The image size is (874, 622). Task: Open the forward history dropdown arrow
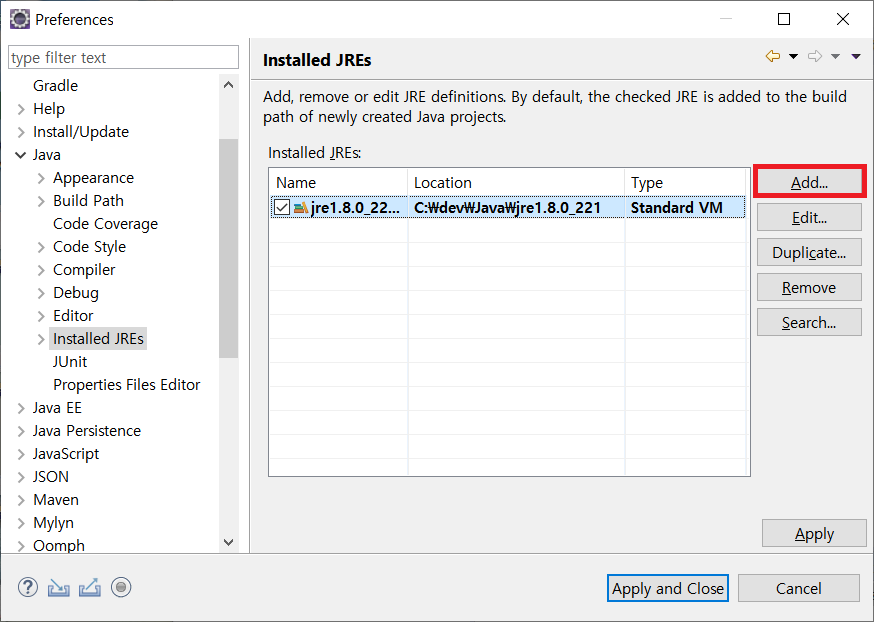click(x=836, y=56)
